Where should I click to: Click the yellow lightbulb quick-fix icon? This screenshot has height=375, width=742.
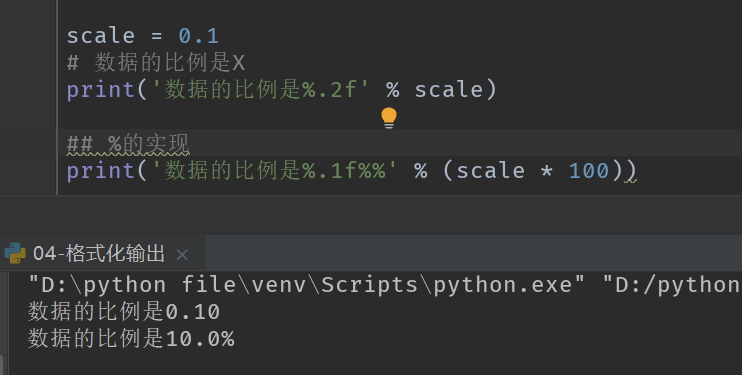(x=389, y=118)
